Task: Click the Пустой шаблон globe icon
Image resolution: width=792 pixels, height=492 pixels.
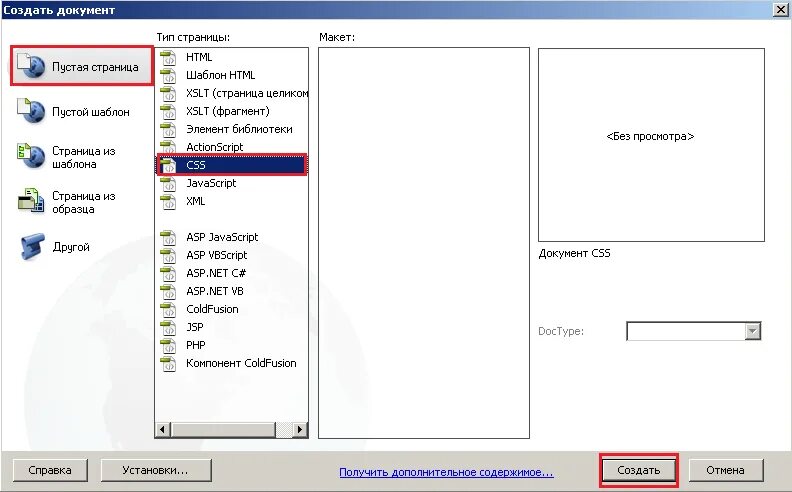Action: click(x=30, y=111)
